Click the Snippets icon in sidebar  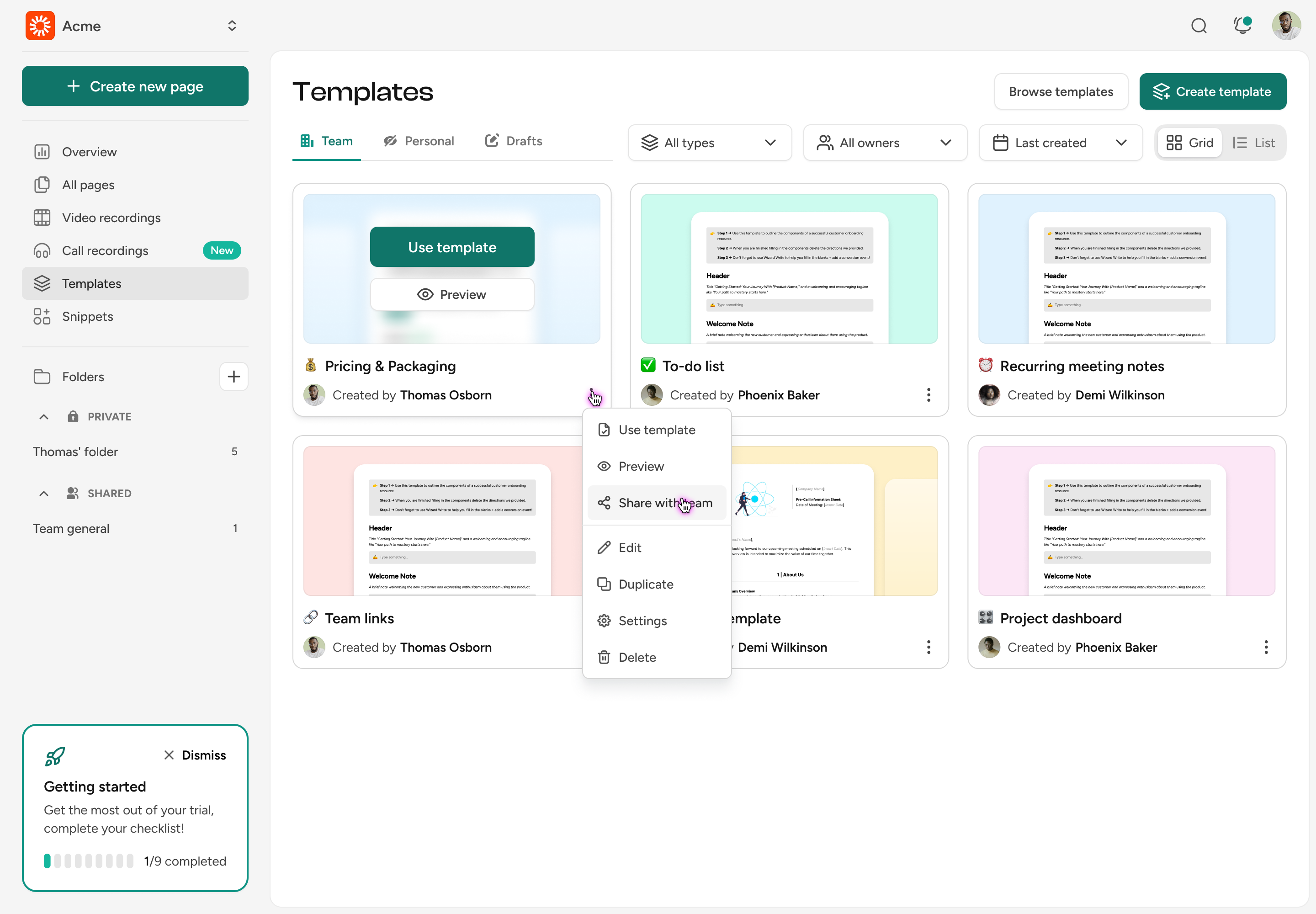[42, 317]
